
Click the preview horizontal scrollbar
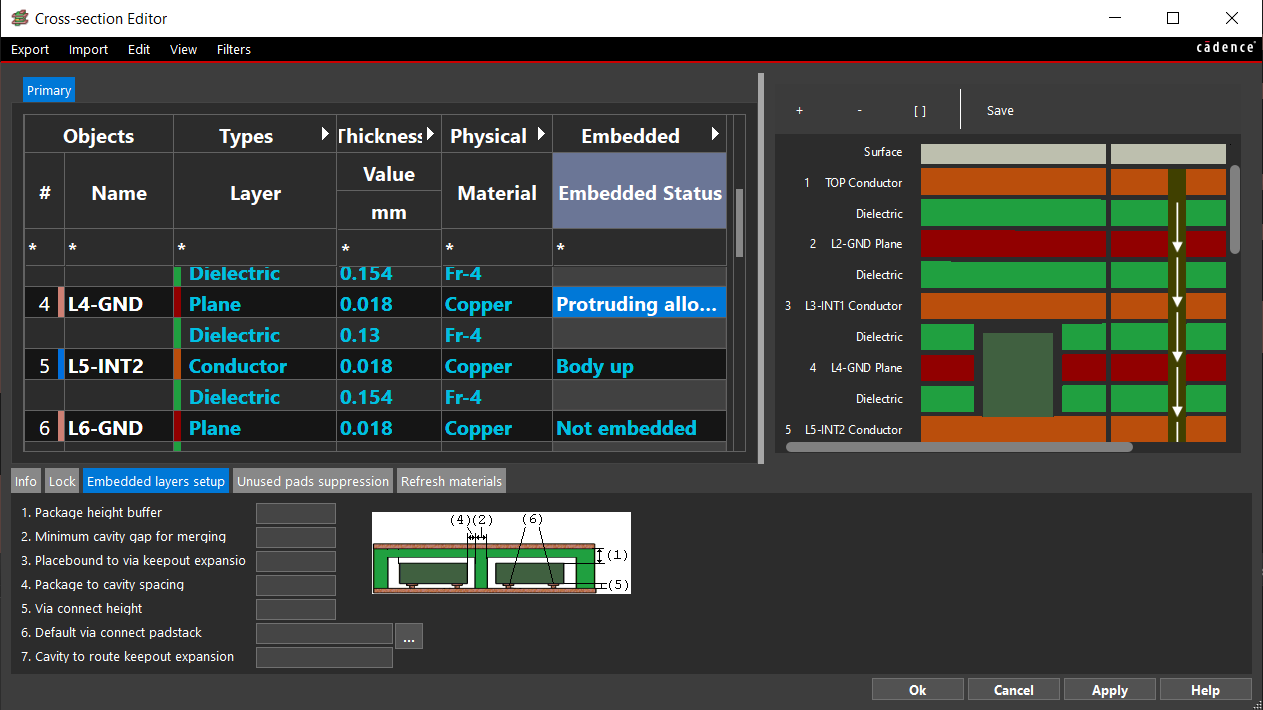[x=959, y=447]
